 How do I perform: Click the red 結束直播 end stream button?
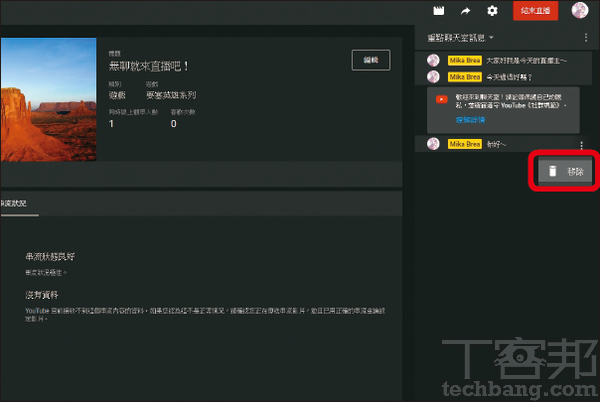tap(535, 11)
